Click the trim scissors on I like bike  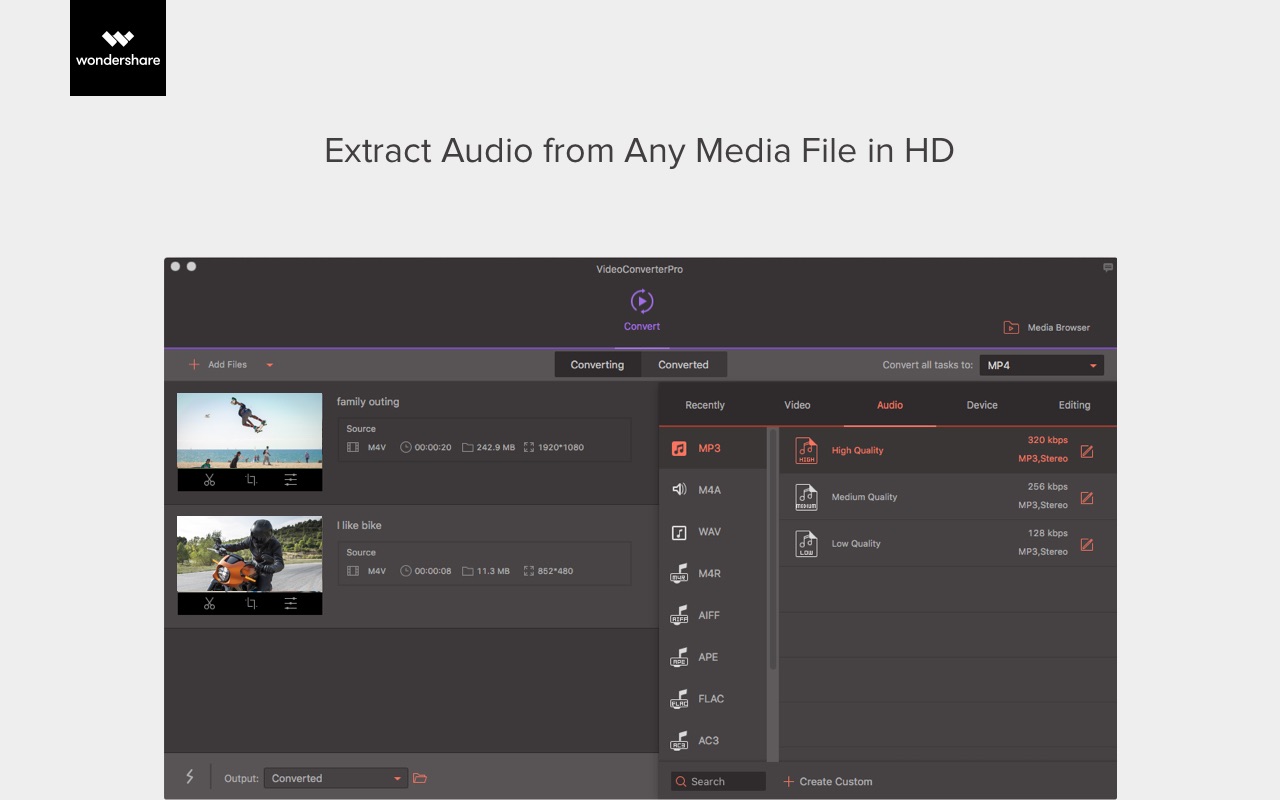click(209, 603)
